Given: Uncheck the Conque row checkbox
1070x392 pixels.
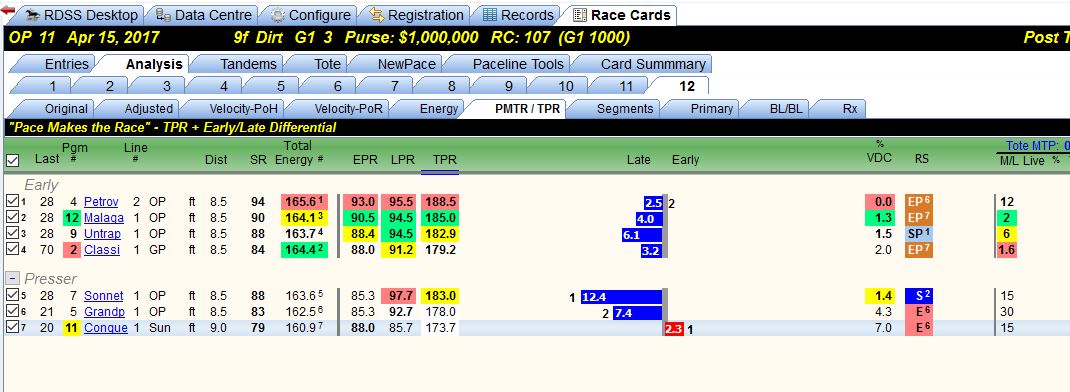Looking at the screenshot, I should [11, 328].
